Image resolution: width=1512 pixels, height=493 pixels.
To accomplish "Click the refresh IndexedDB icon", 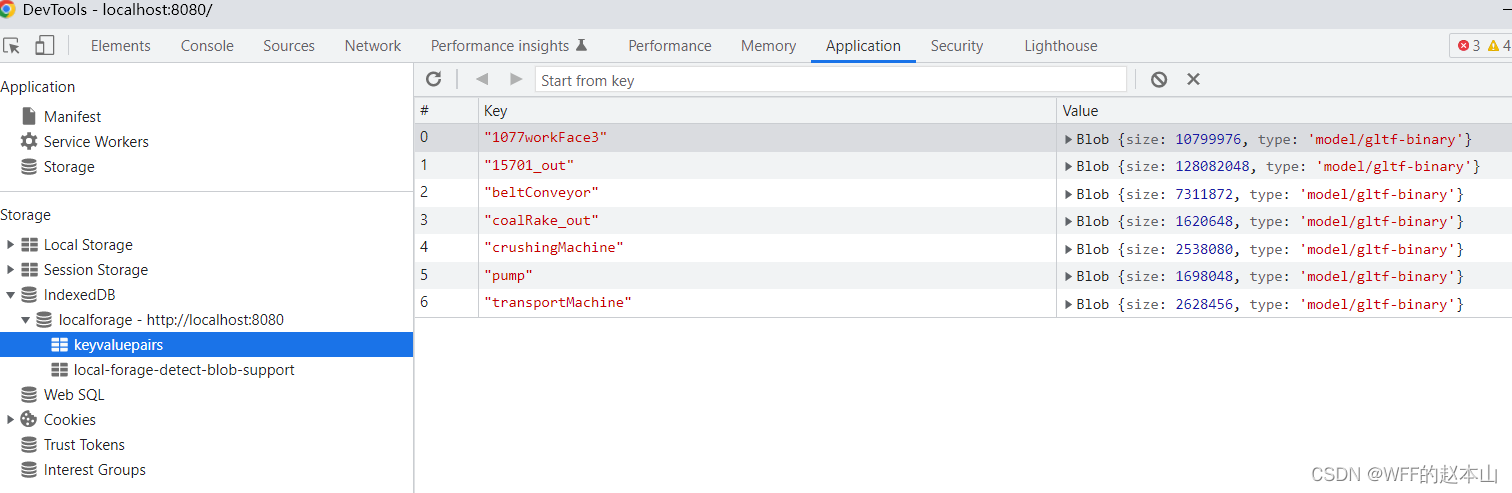I will point(433,79).
